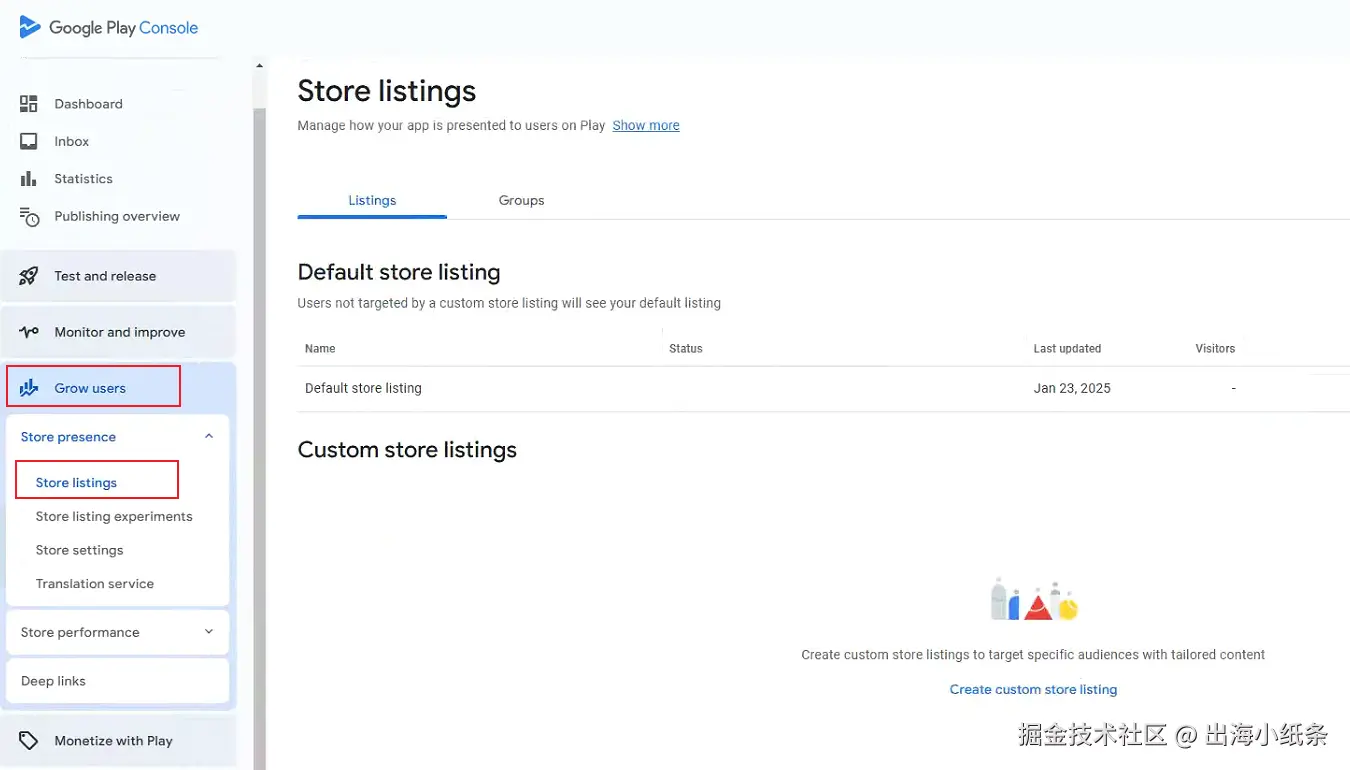The height and width of the screenshot is (770, 1350).
Task: Go to Store settings
Action: coord(80,550)
